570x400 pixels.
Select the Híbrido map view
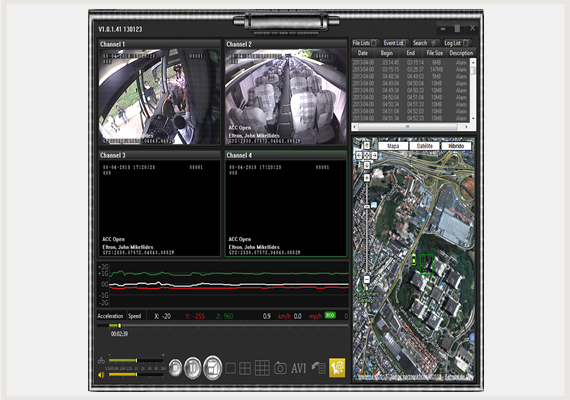click(x=456, y=146)
